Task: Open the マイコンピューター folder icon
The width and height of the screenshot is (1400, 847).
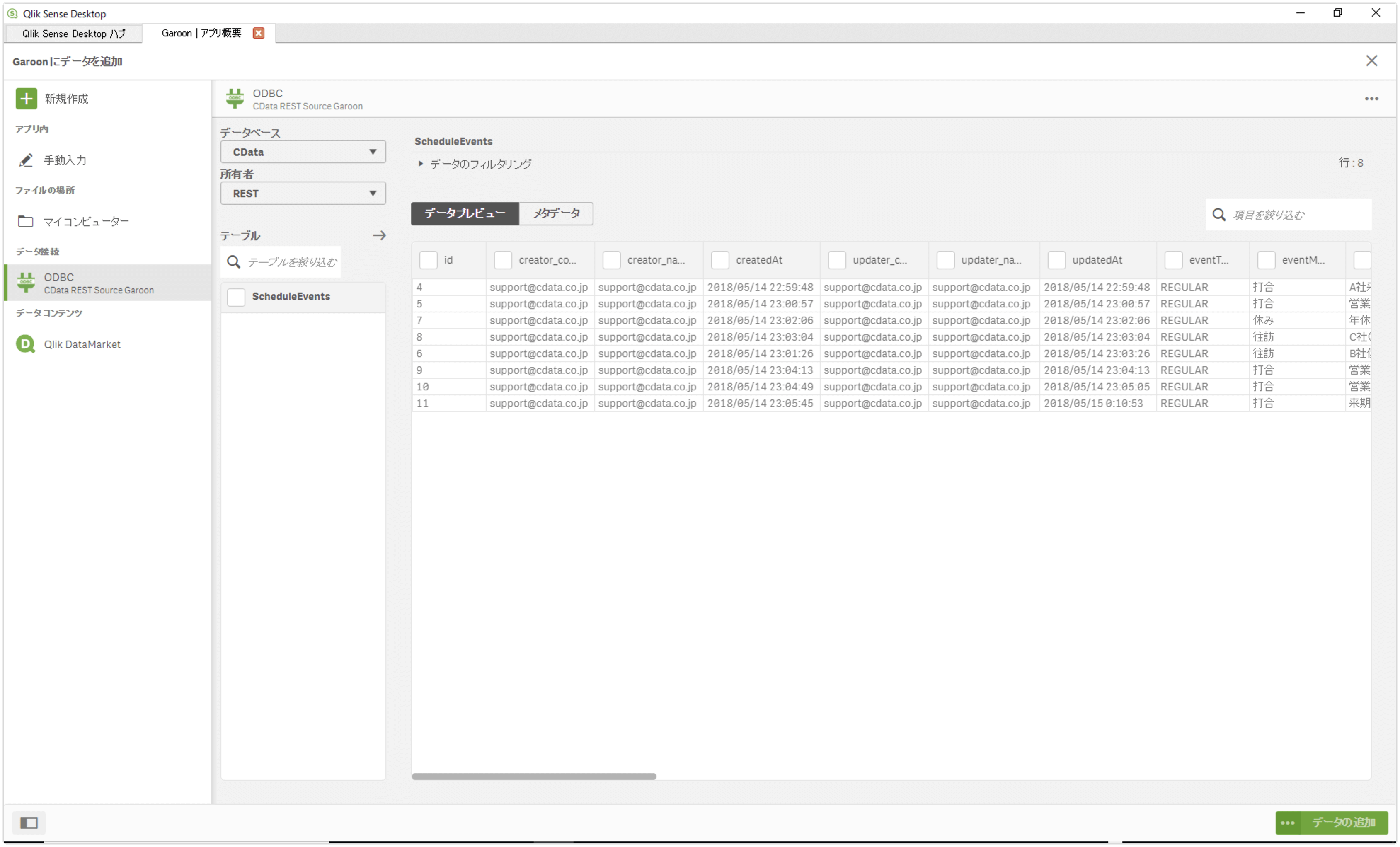Action: pyautogui.click(x=26, y=222)
